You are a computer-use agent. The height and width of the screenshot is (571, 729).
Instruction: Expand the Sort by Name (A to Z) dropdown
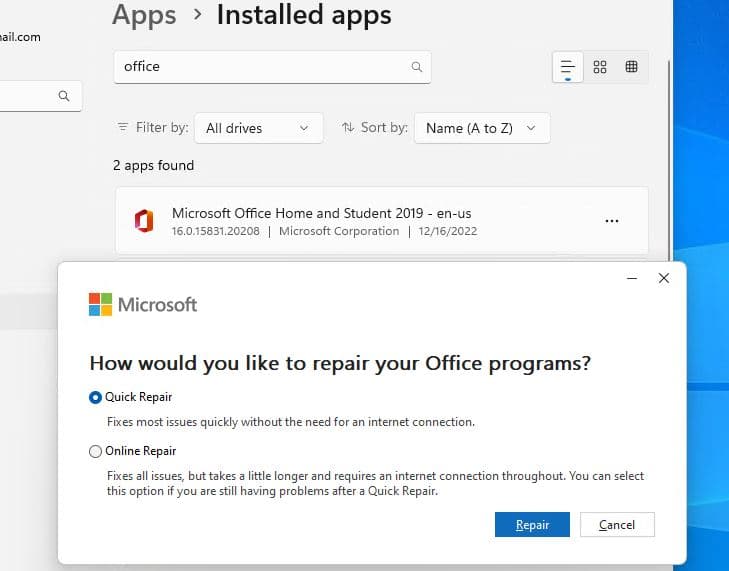481,128
